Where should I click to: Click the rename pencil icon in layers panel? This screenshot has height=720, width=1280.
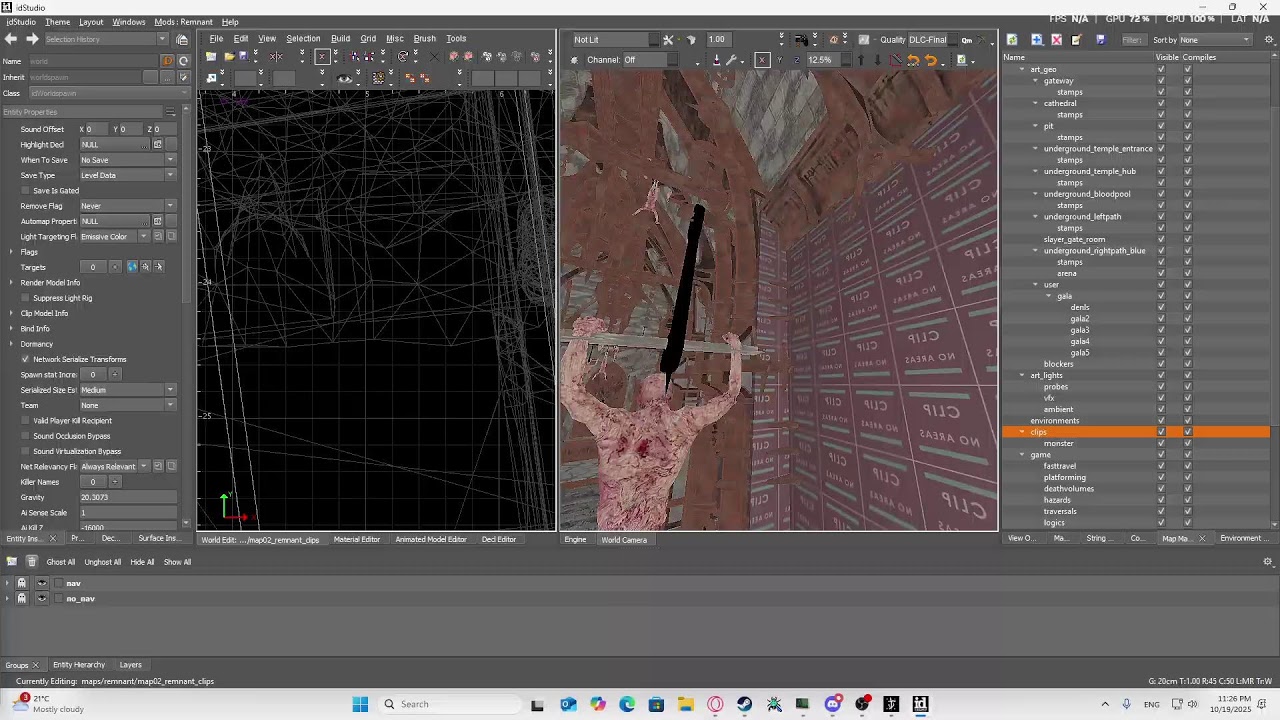click(x=1076, y=40)
